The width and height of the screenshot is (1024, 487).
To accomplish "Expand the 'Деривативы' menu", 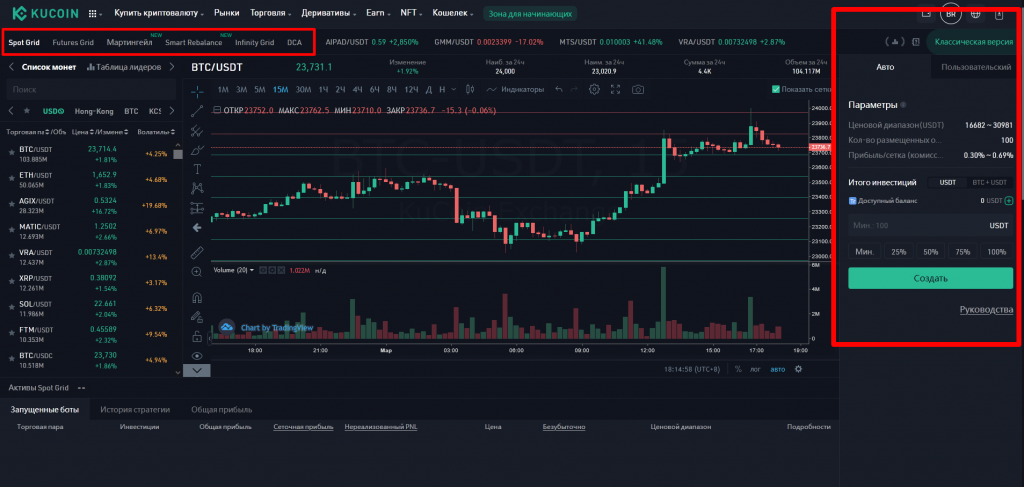I will pyautogui.click(x=335, y=14).
